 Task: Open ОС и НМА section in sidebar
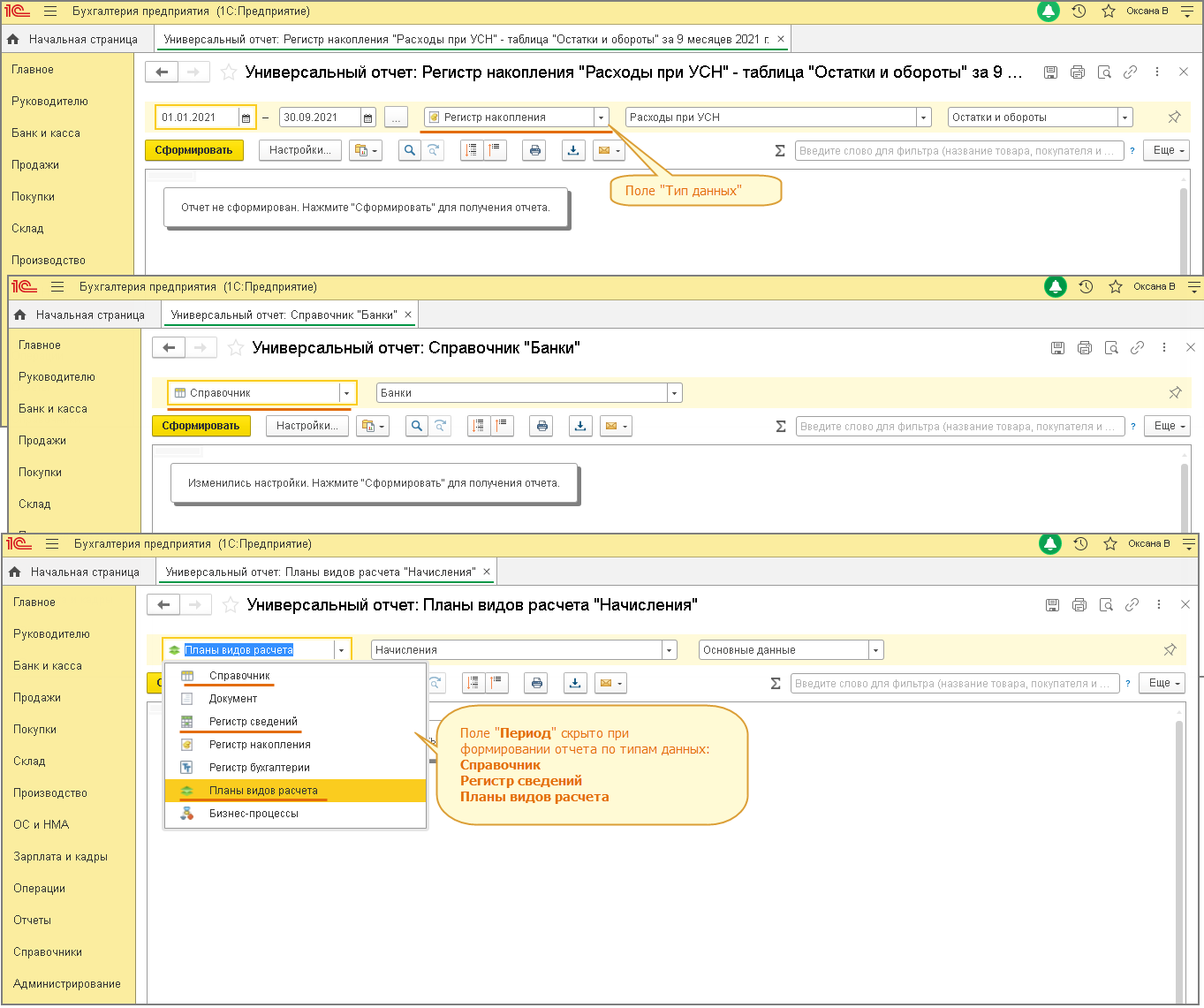[41, 825]
